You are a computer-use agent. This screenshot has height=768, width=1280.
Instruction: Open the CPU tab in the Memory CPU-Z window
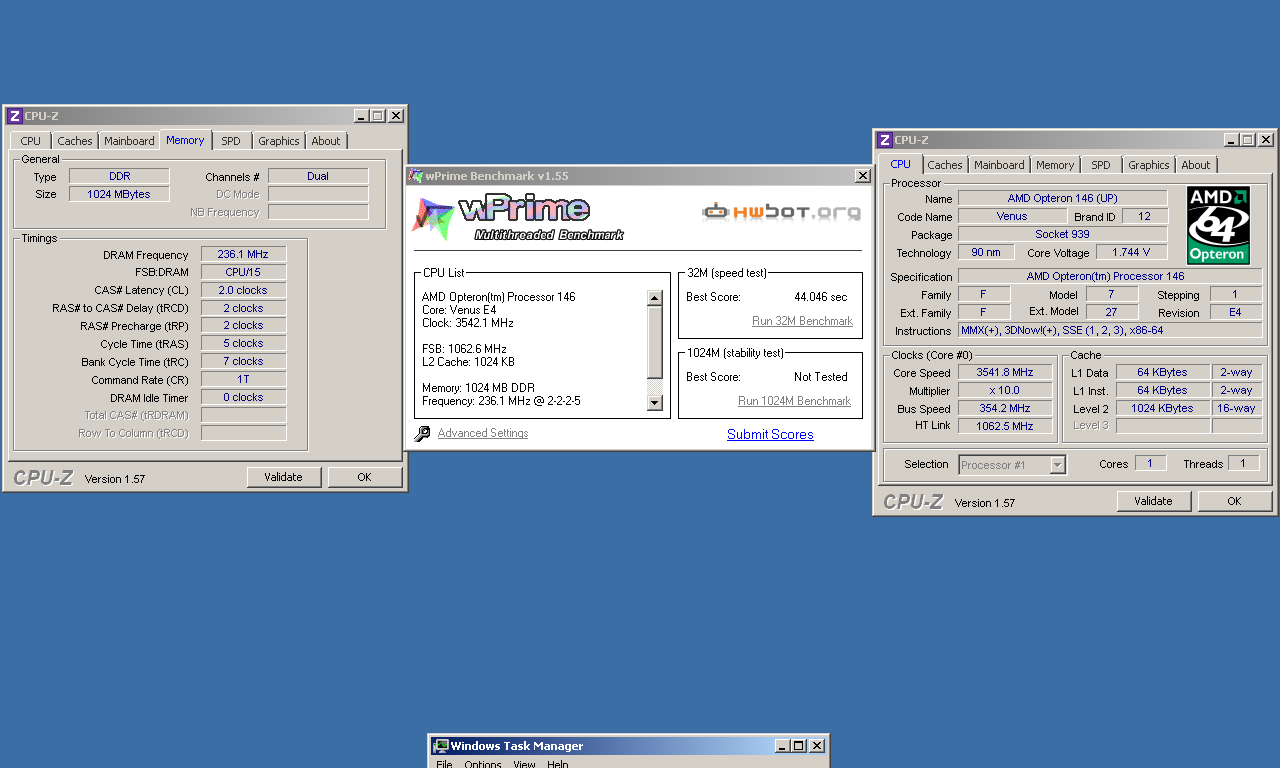(30, 141)
